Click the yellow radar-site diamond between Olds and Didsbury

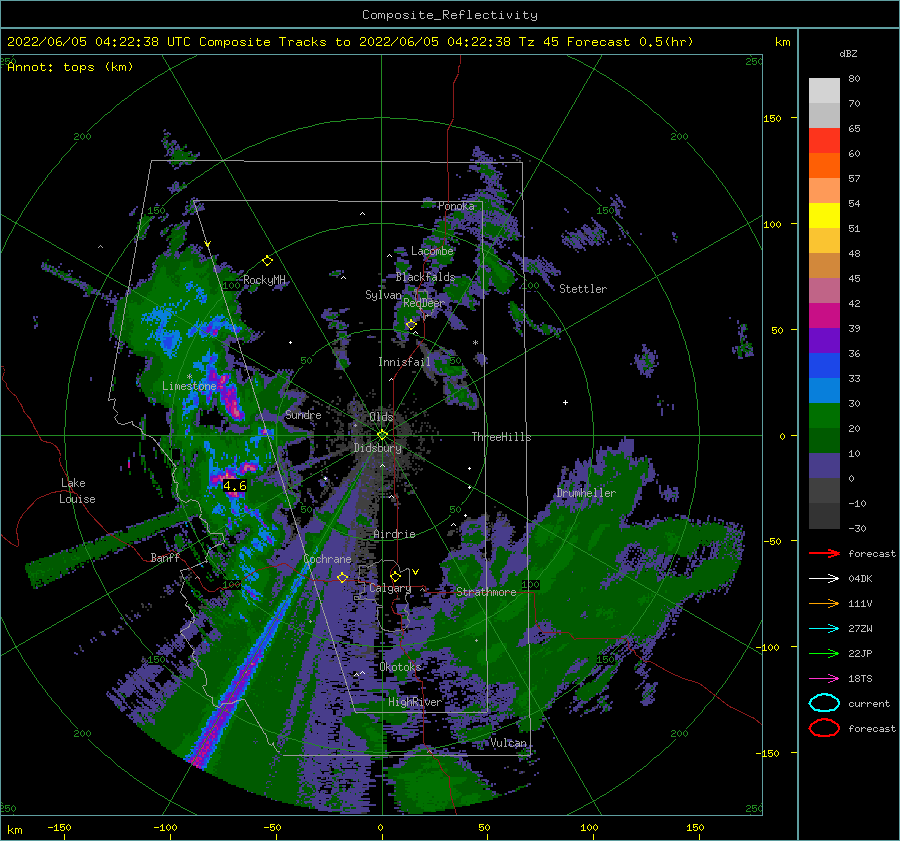[382, 435]
